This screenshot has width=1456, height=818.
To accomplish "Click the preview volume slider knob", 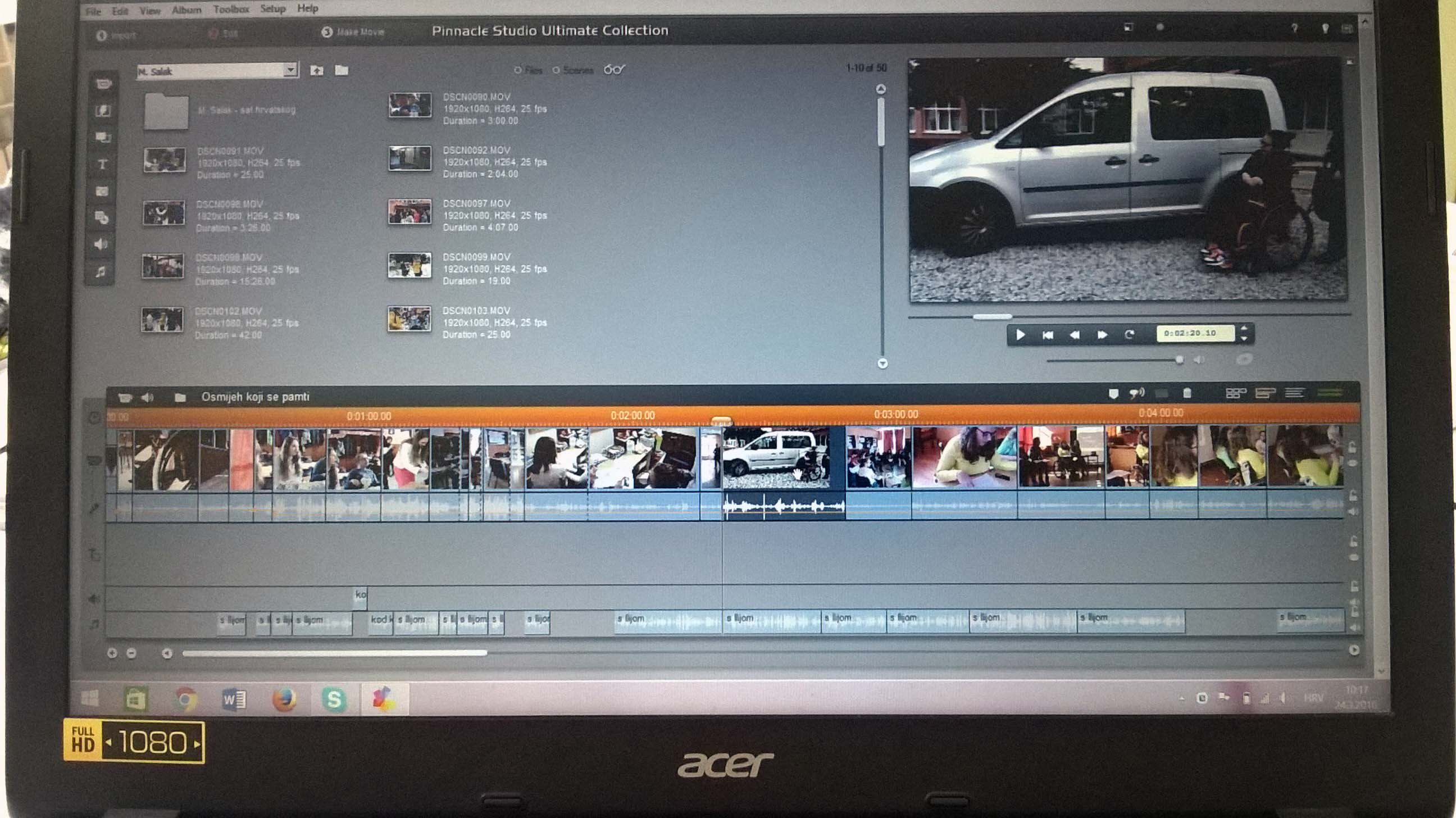I will pos(1180,360).
